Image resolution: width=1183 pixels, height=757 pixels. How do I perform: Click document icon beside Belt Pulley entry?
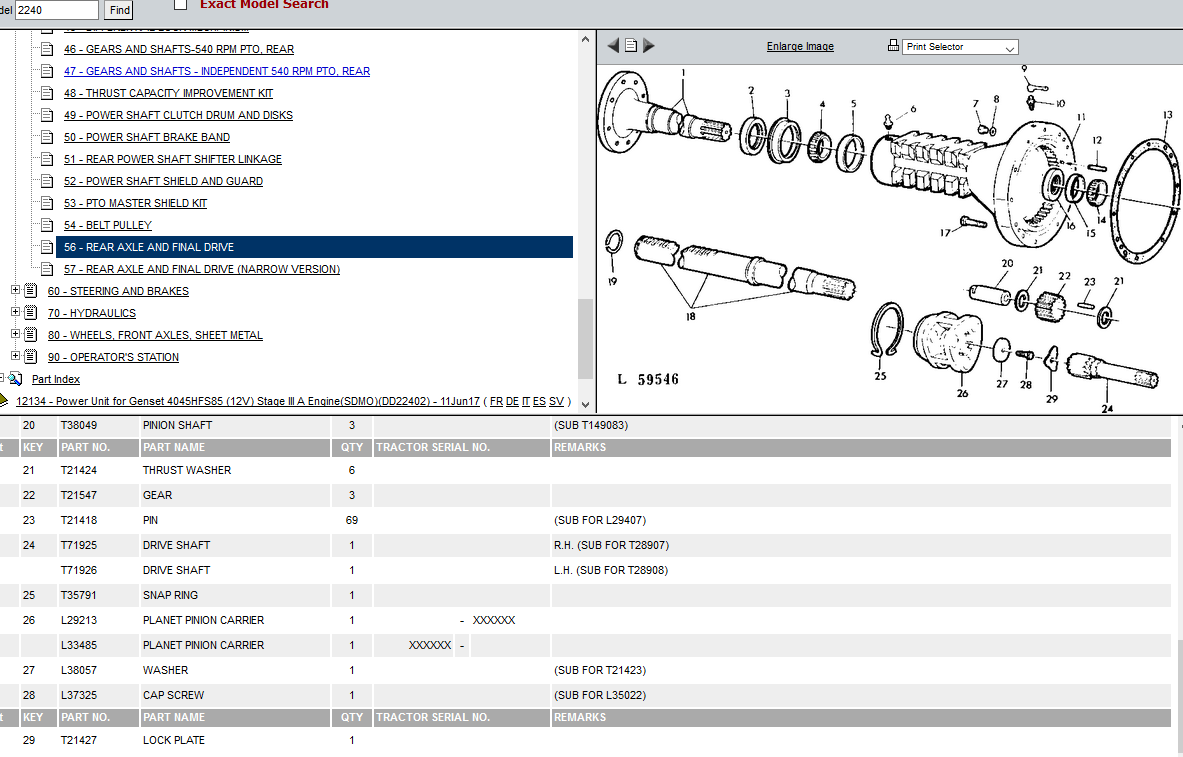pos(46,225)
